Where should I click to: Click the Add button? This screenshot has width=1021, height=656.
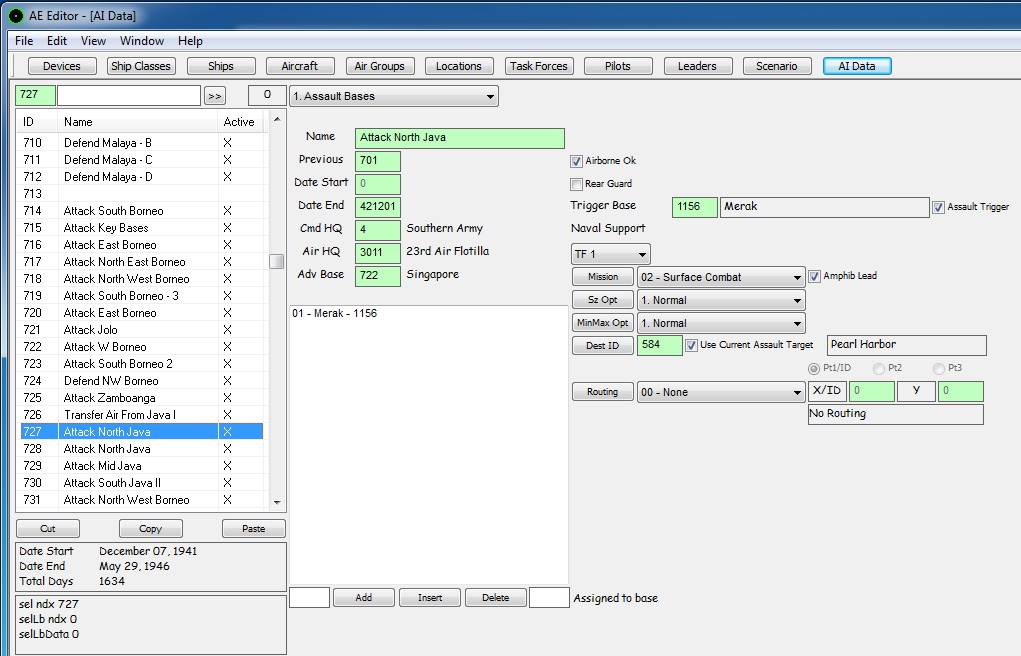click(364, 597)
